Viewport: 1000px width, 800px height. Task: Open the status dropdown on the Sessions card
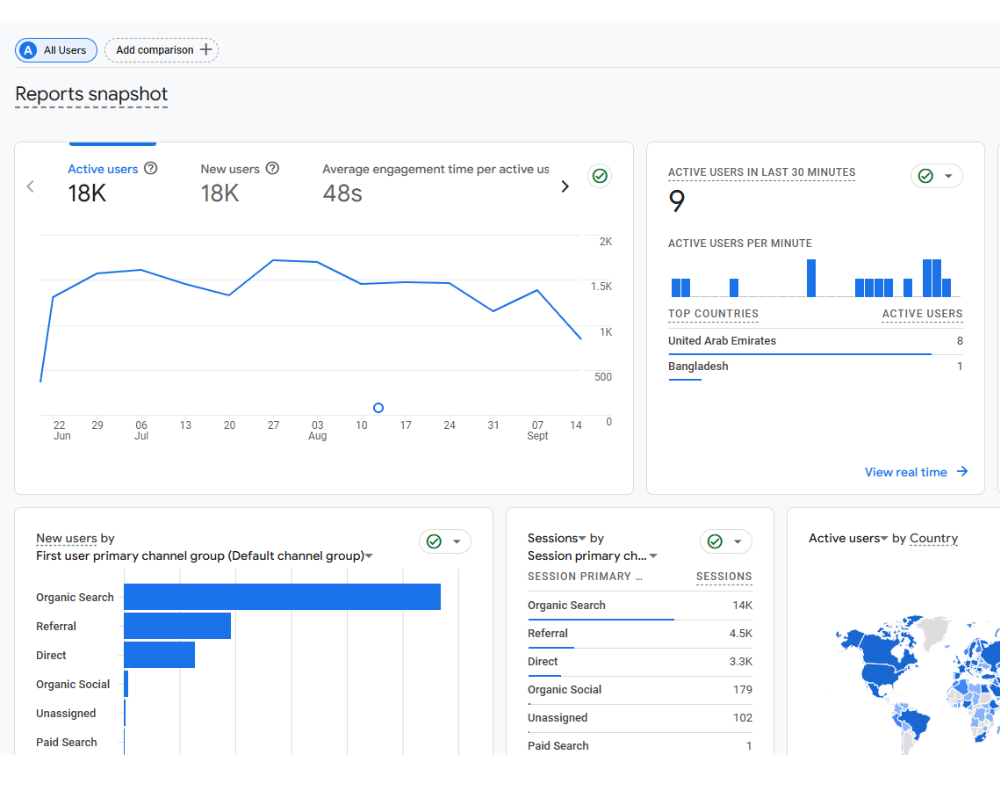pyautogui.click(x=738, y=542)
